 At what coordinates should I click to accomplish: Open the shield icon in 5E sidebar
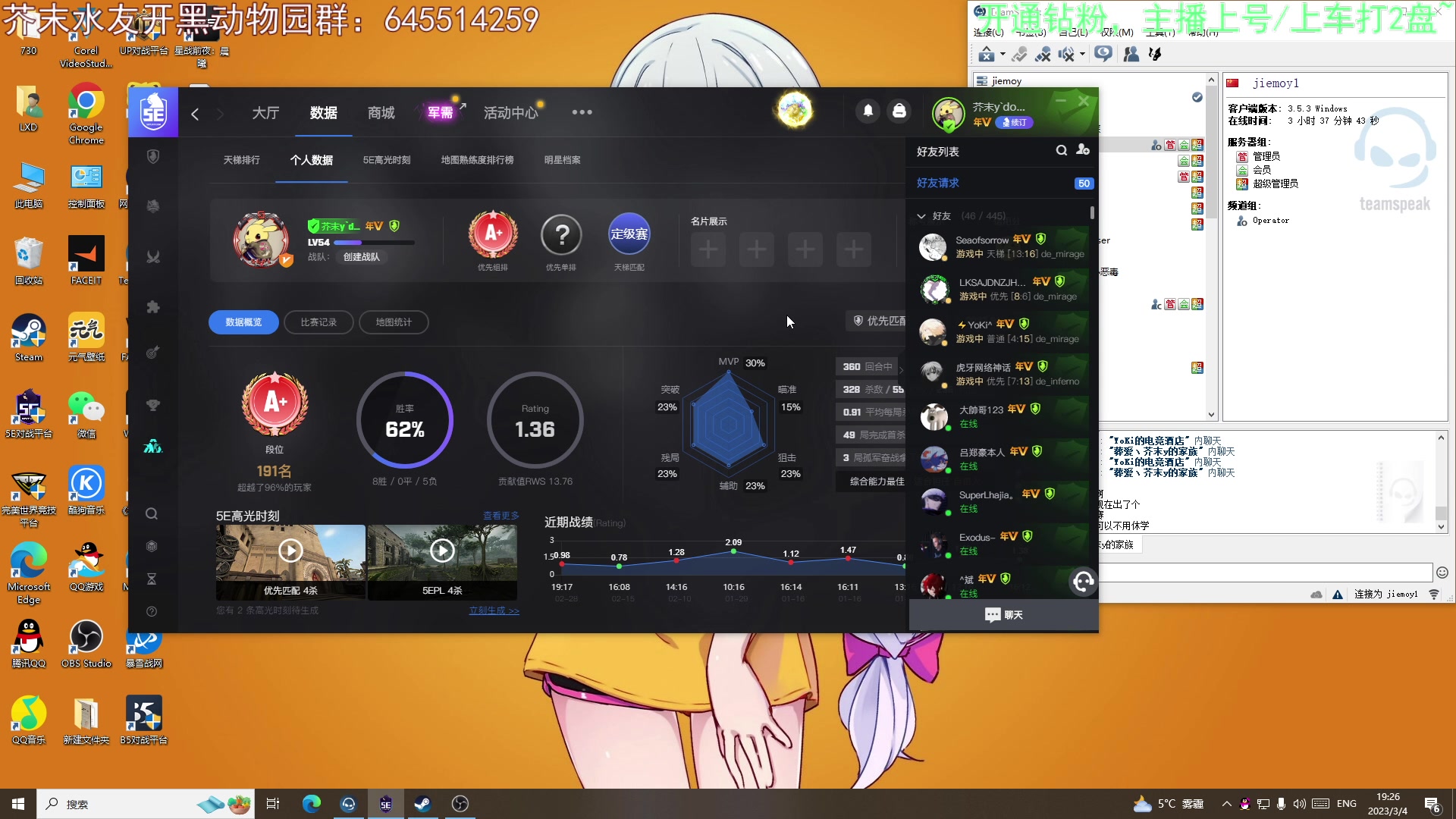click(152, 156)
